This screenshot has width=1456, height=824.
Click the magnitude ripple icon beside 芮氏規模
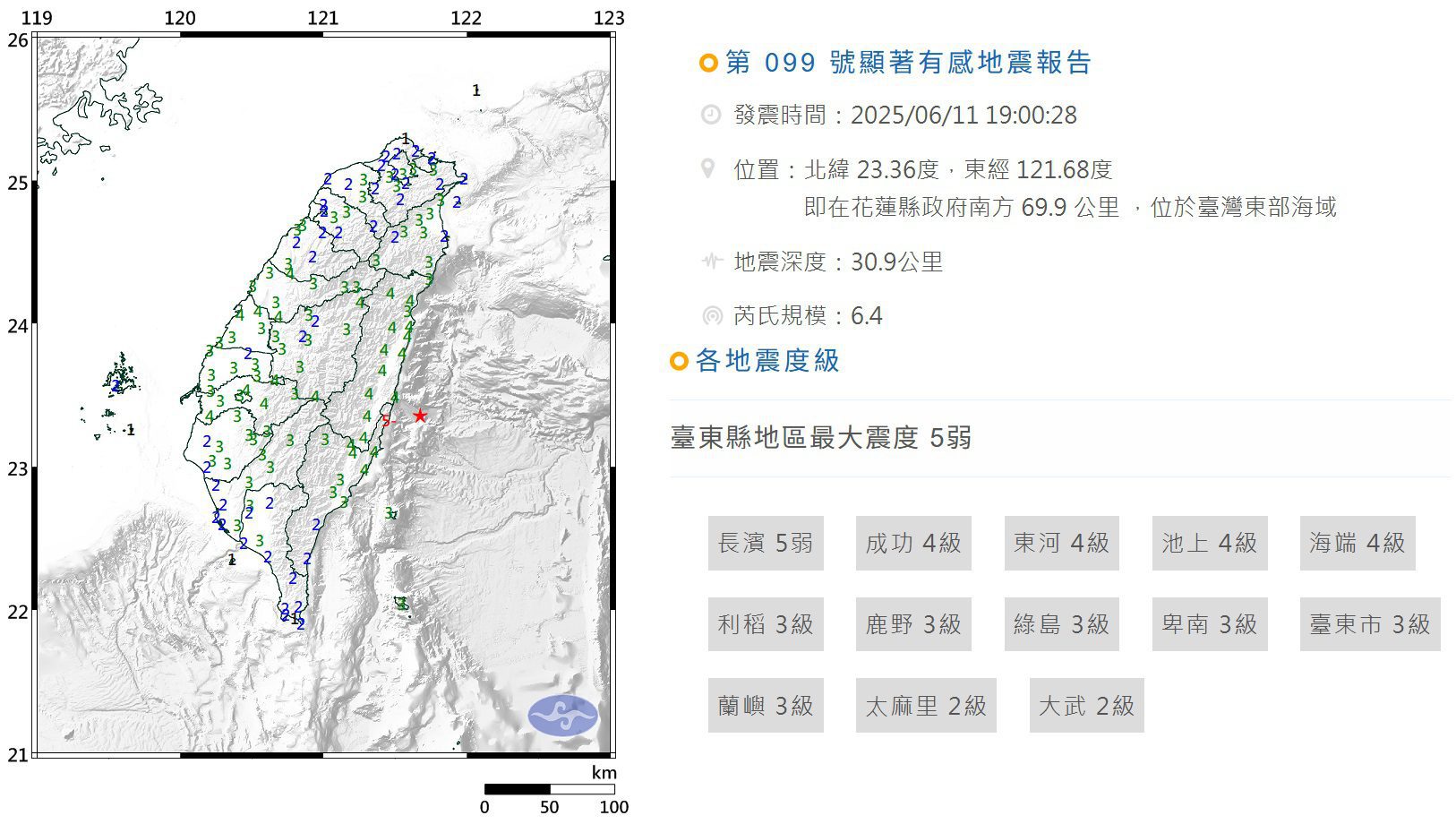coord(712,315)
